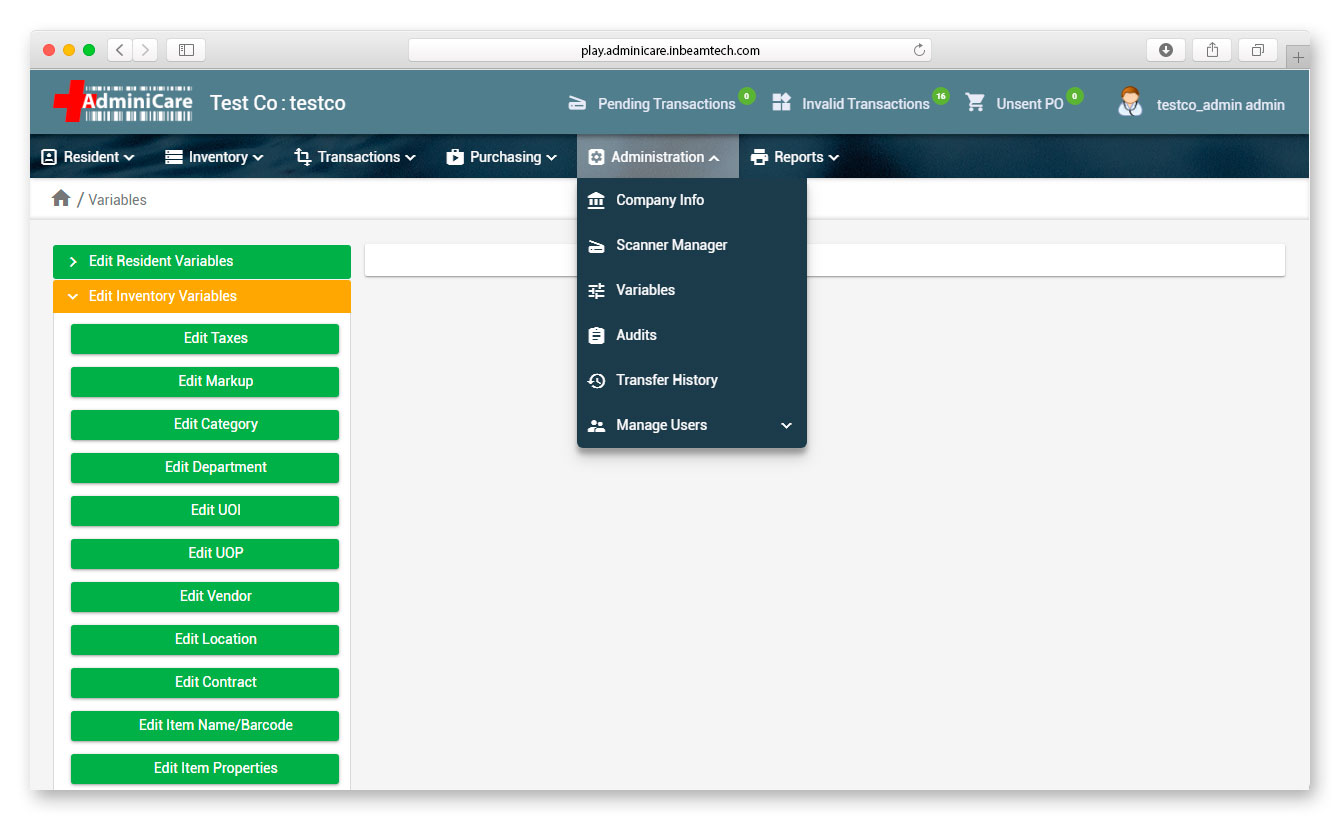This screenshot has width=1340, height=820.
Task: Open the Transactions dropdown menu
Action: tap(355, 157)
